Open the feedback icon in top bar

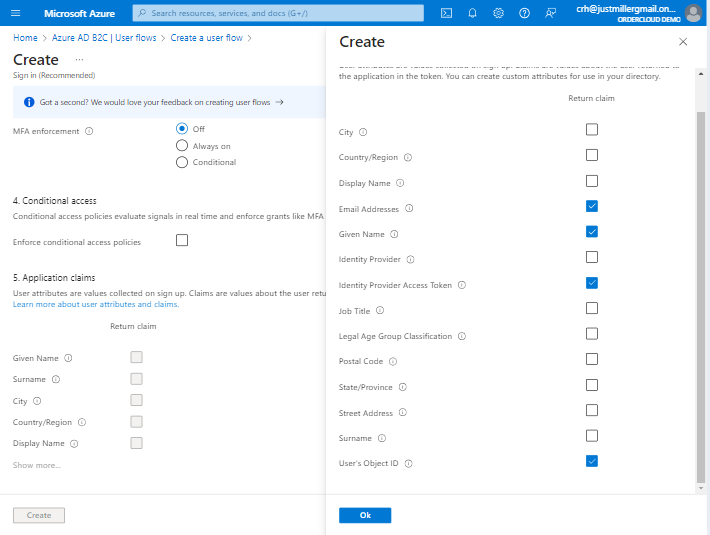coord(550,13)
